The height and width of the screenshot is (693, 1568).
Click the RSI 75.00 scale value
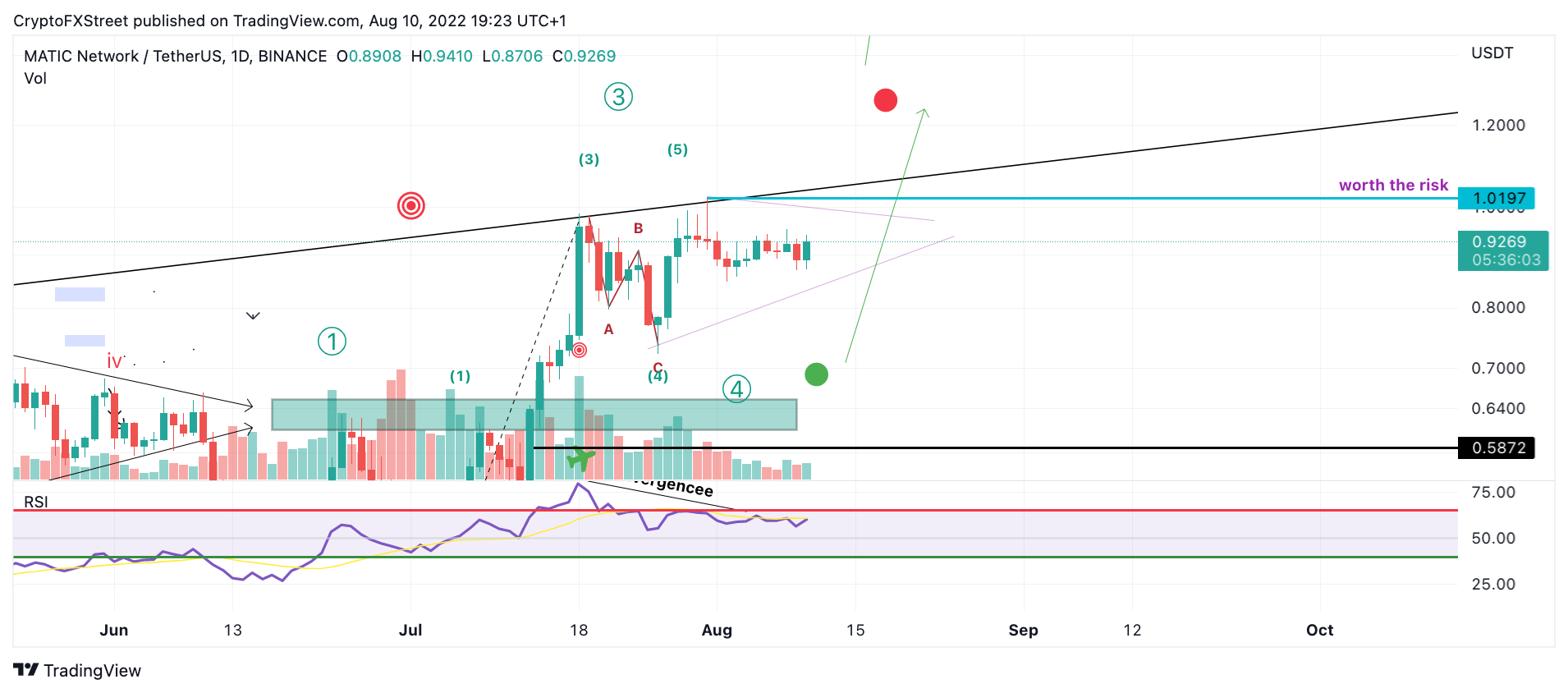point(1493,492)
